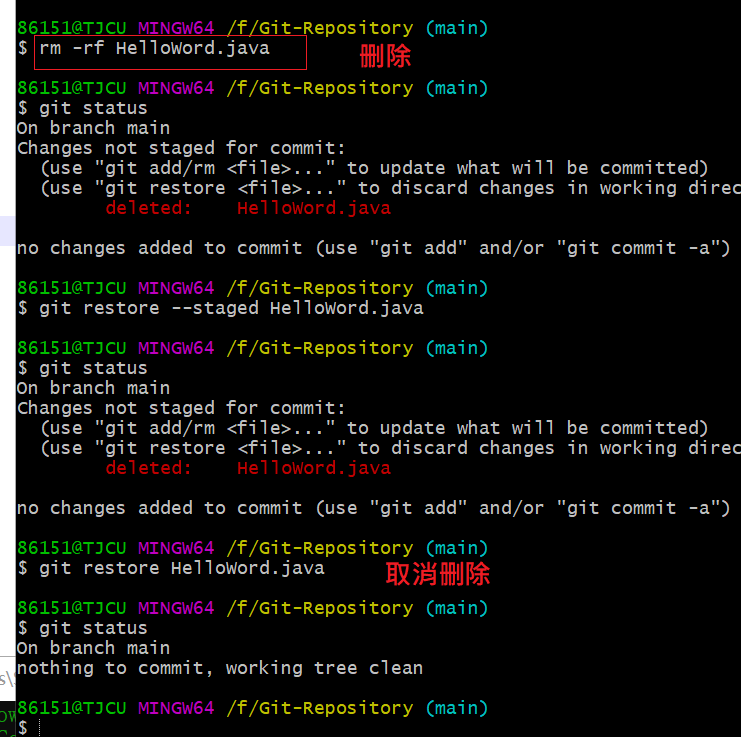Click the first red 'deleted: HelloWord.java' entry
The image size is (741, 737).
[x=247, y=208]
